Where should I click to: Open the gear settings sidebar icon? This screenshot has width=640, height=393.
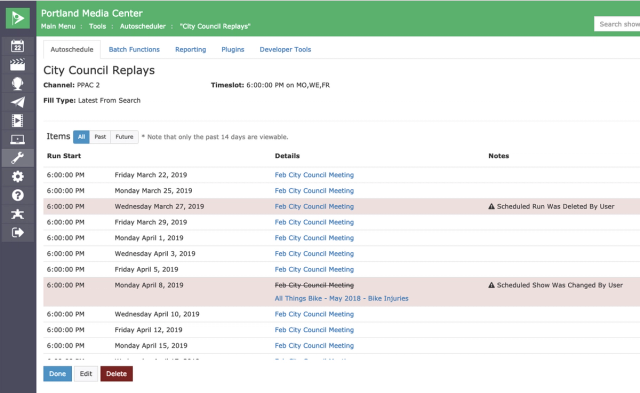(18, 177)
